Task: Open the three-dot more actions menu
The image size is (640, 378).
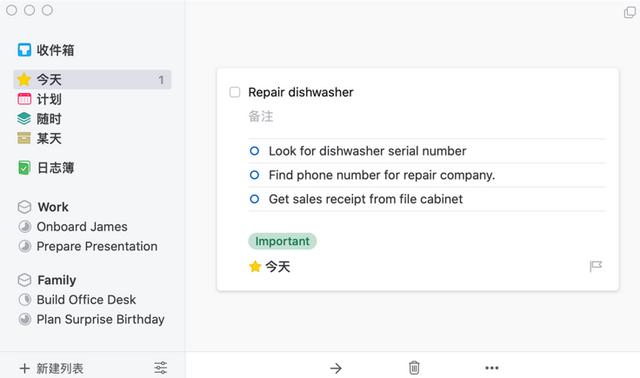Action: [x=492, y=368]
